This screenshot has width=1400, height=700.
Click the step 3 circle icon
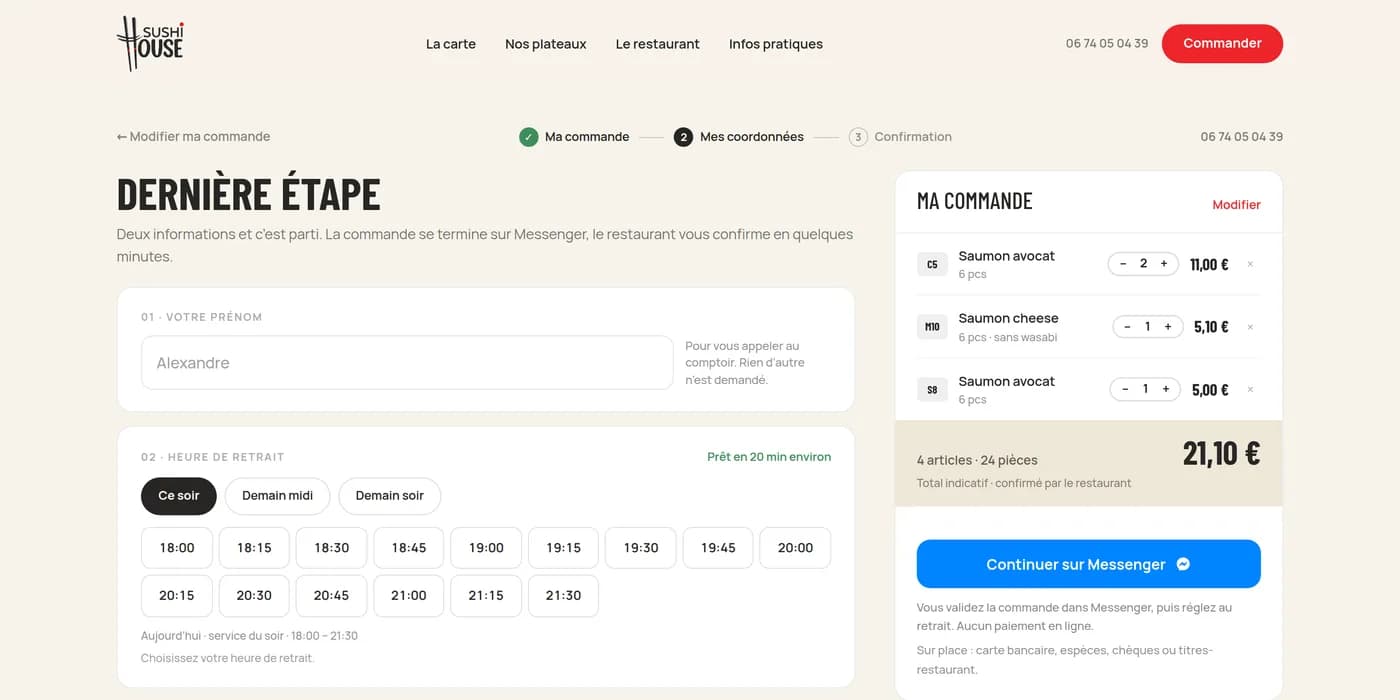[x=858, y=137]
